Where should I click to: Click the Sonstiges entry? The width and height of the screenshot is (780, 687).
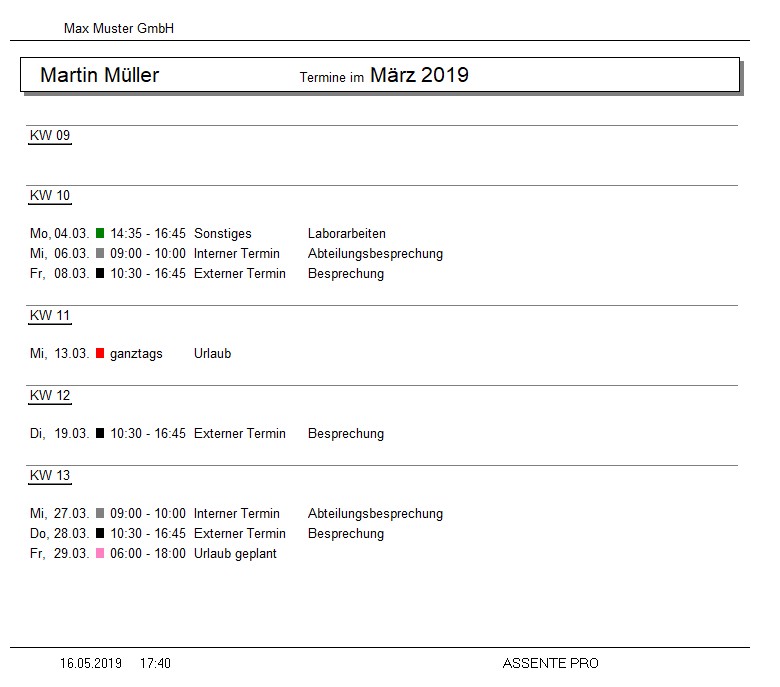223,234
